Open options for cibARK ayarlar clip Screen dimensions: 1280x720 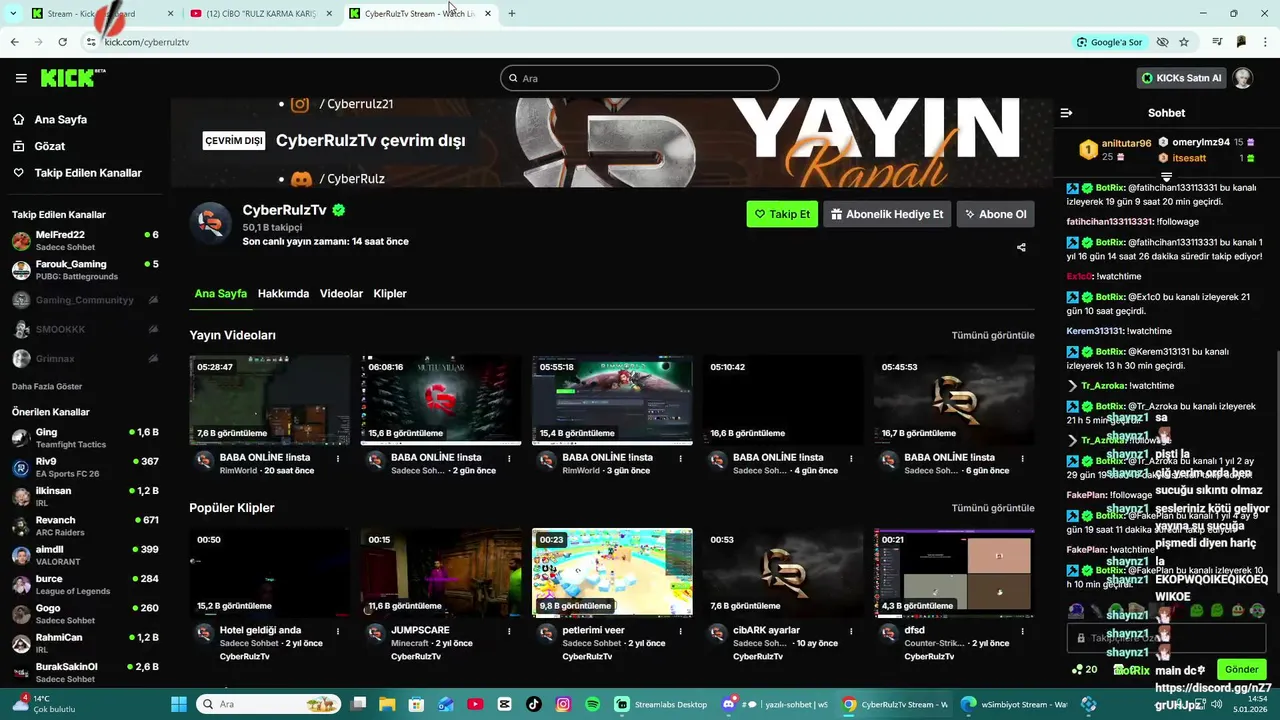pos(851,632)
